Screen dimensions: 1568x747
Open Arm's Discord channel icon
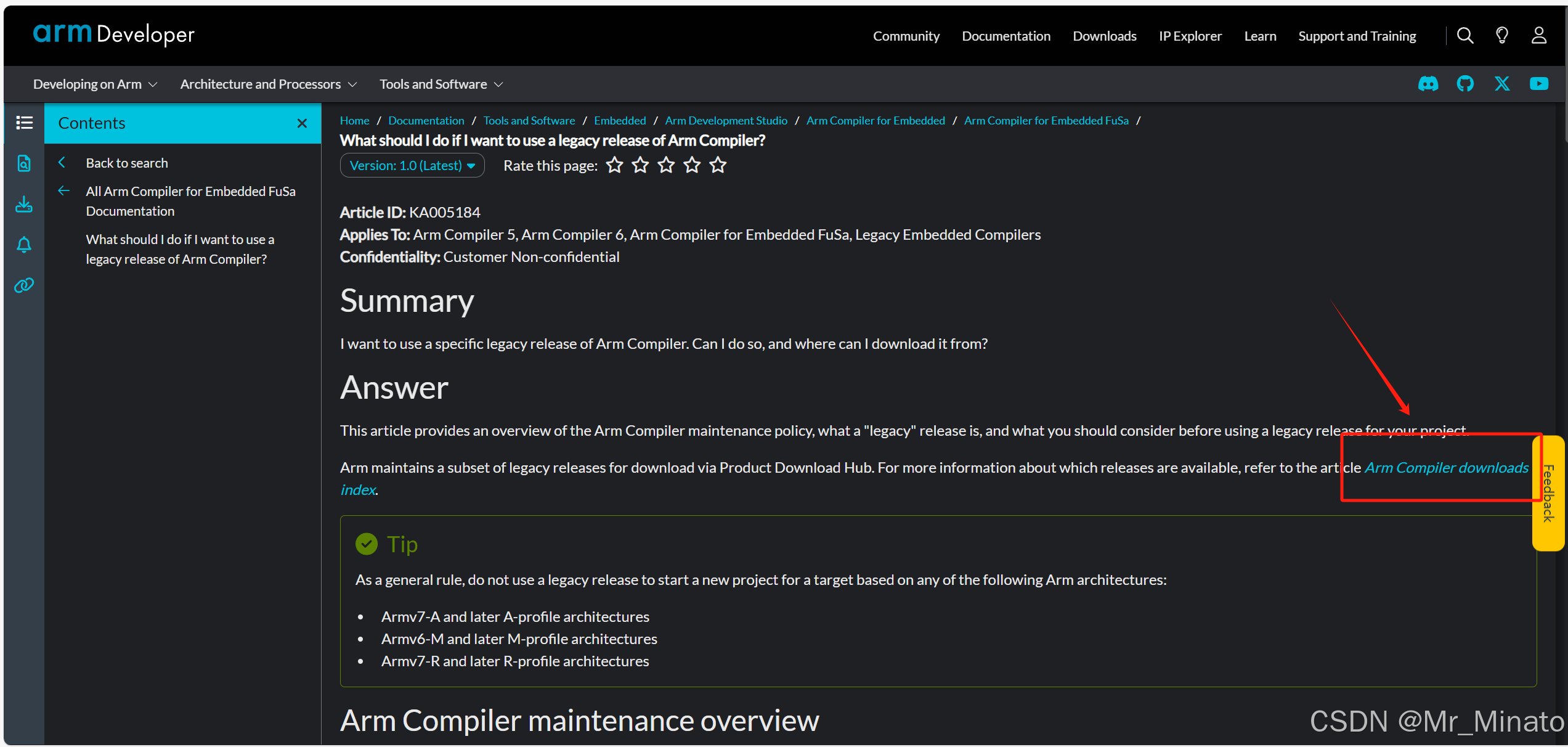click(1428, 84)
